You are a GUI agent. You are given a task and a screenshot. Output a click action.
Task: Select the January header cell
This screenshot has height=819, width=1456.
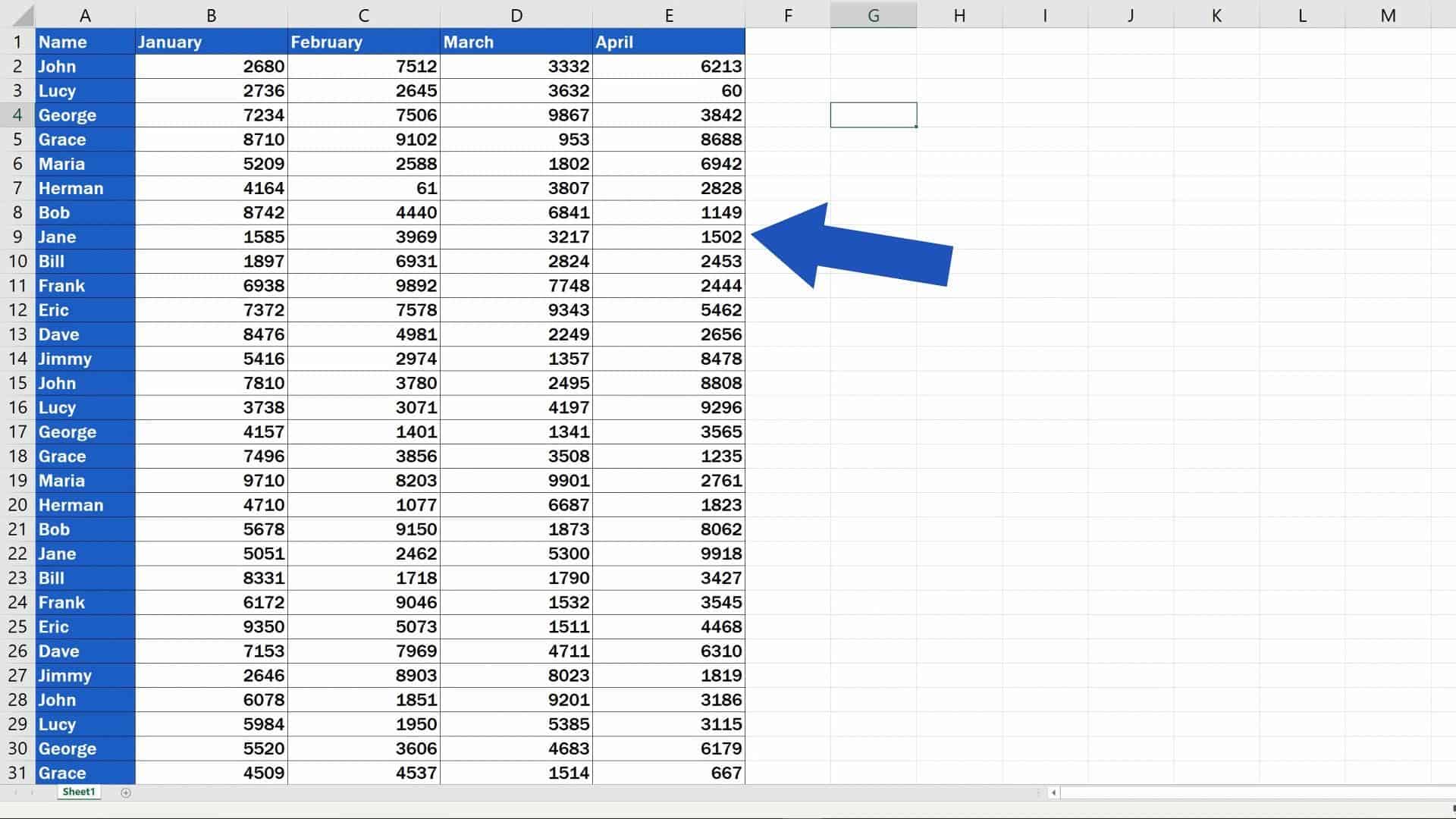click(211, 42)
